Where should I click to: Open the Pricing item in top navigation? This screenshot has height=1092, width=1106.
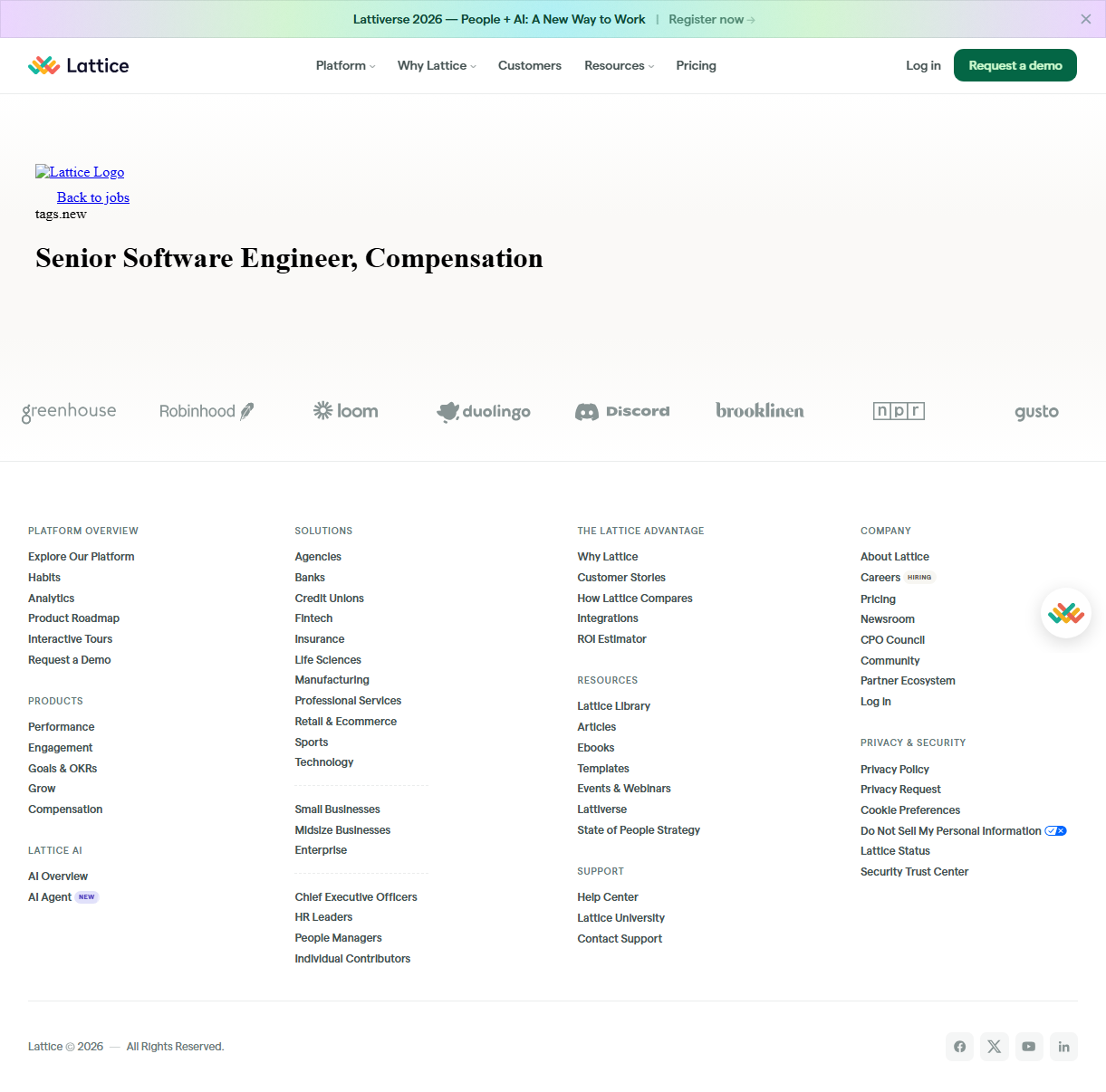(x=696, y=65)
